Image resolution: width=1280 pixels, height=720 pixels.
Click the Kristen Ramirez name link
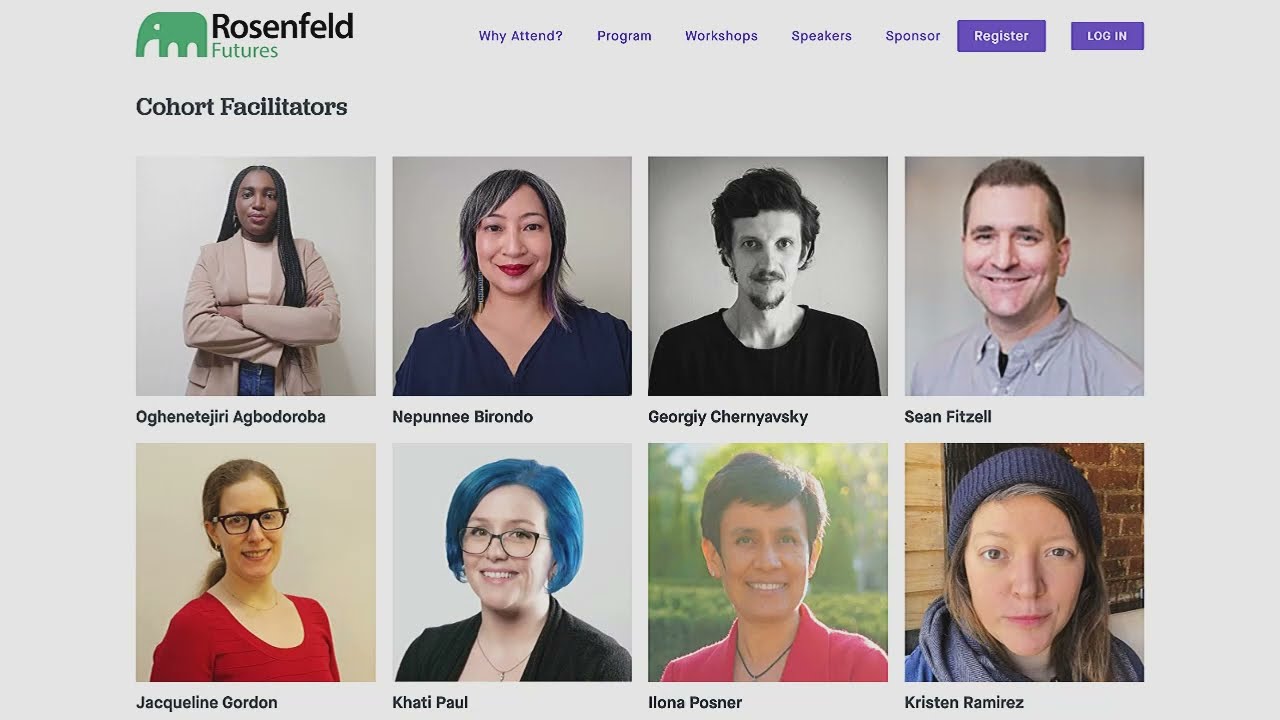(x=964, y=703)
